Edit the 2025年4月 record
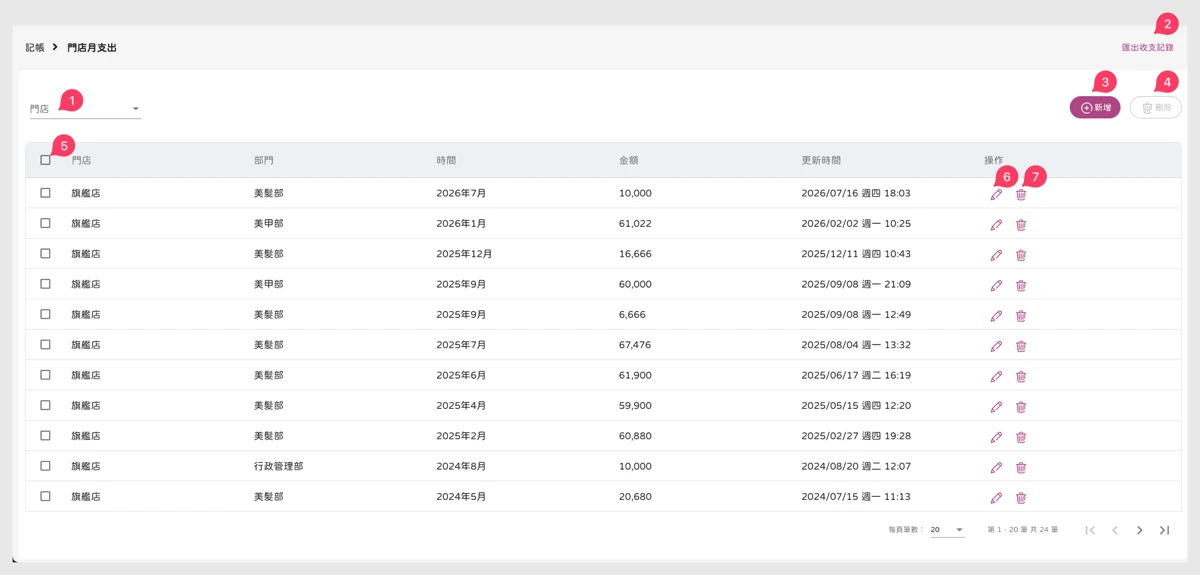The width and height of the screenshot is (1200, 575). 996,407
